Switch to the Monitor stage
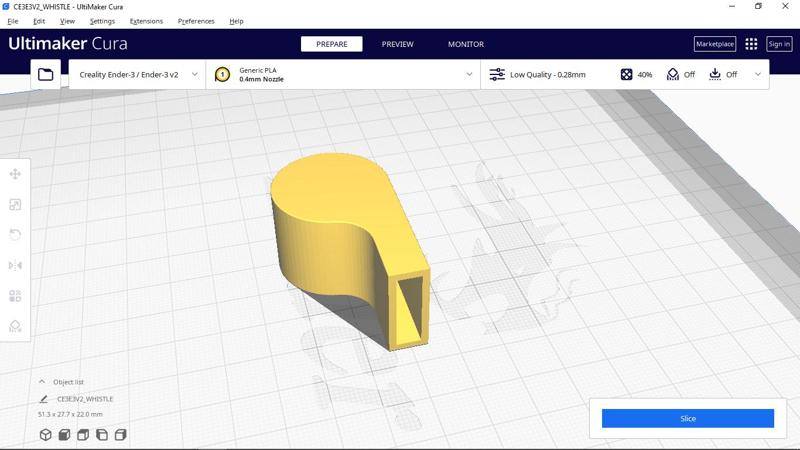 (466, 44)
